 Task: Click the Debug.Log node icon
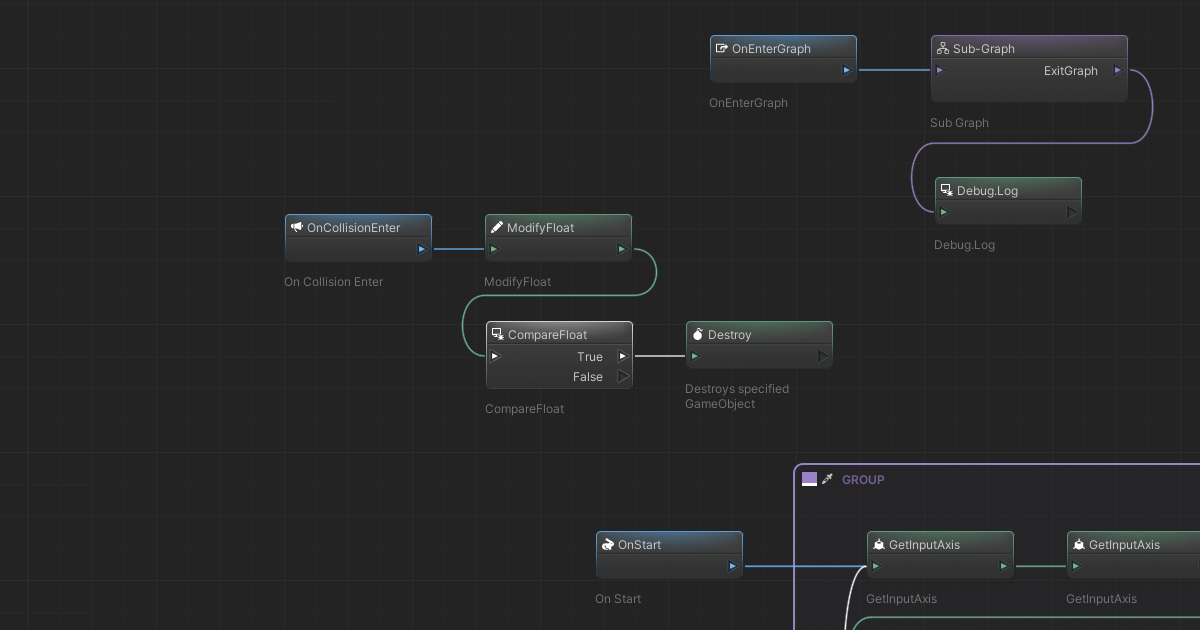click(946, 191)
